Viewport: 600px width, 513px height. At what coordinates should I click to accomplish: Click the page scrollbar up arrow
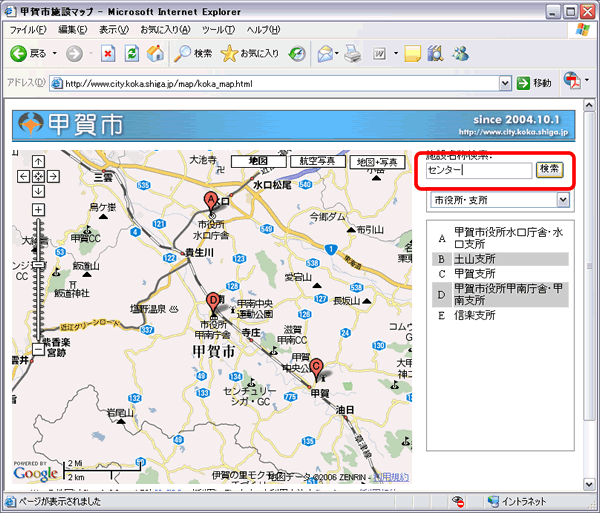tap(590, 105)
